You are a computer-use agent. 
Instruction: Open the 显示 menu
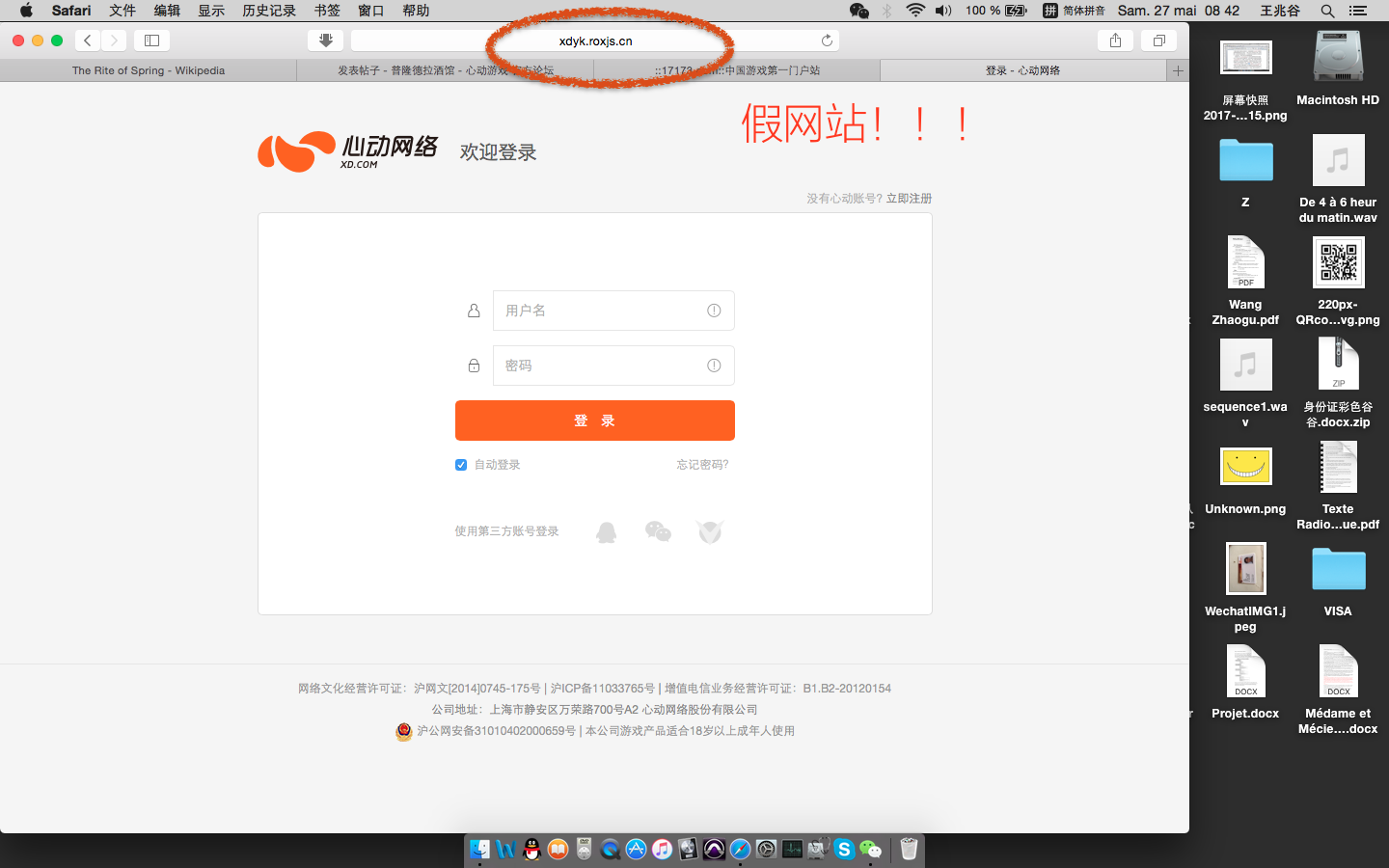(211, 11)
